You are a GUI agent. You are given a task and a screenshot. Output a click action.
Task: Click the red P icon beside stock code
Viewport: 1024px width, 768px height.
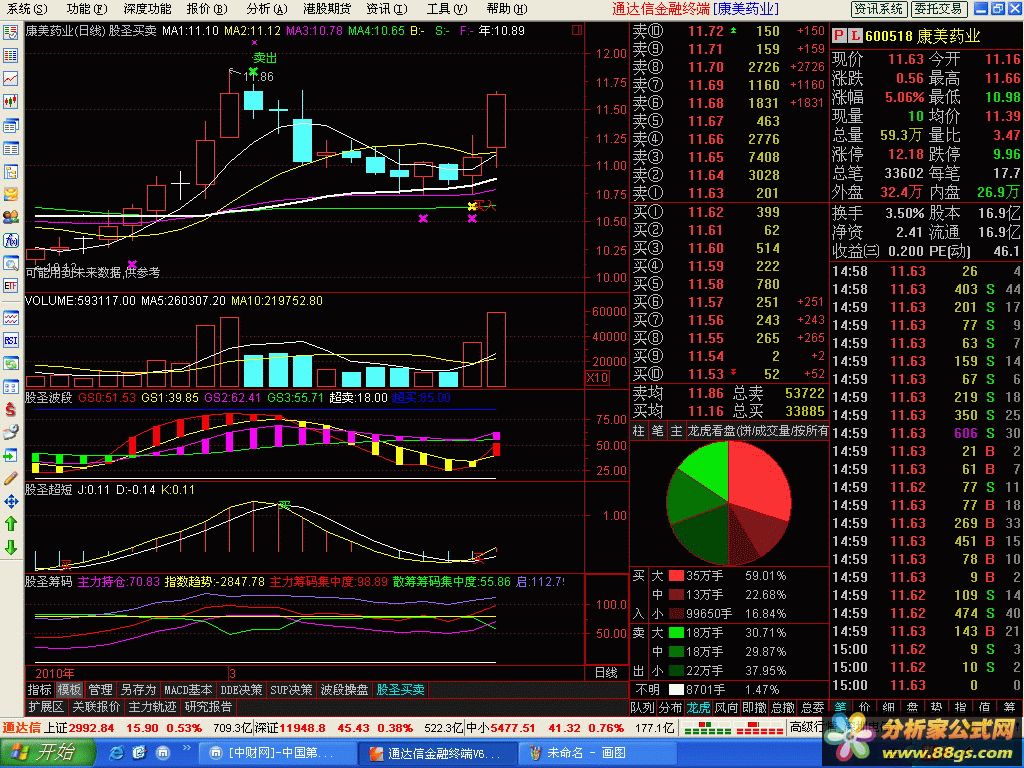click(839, 36)
